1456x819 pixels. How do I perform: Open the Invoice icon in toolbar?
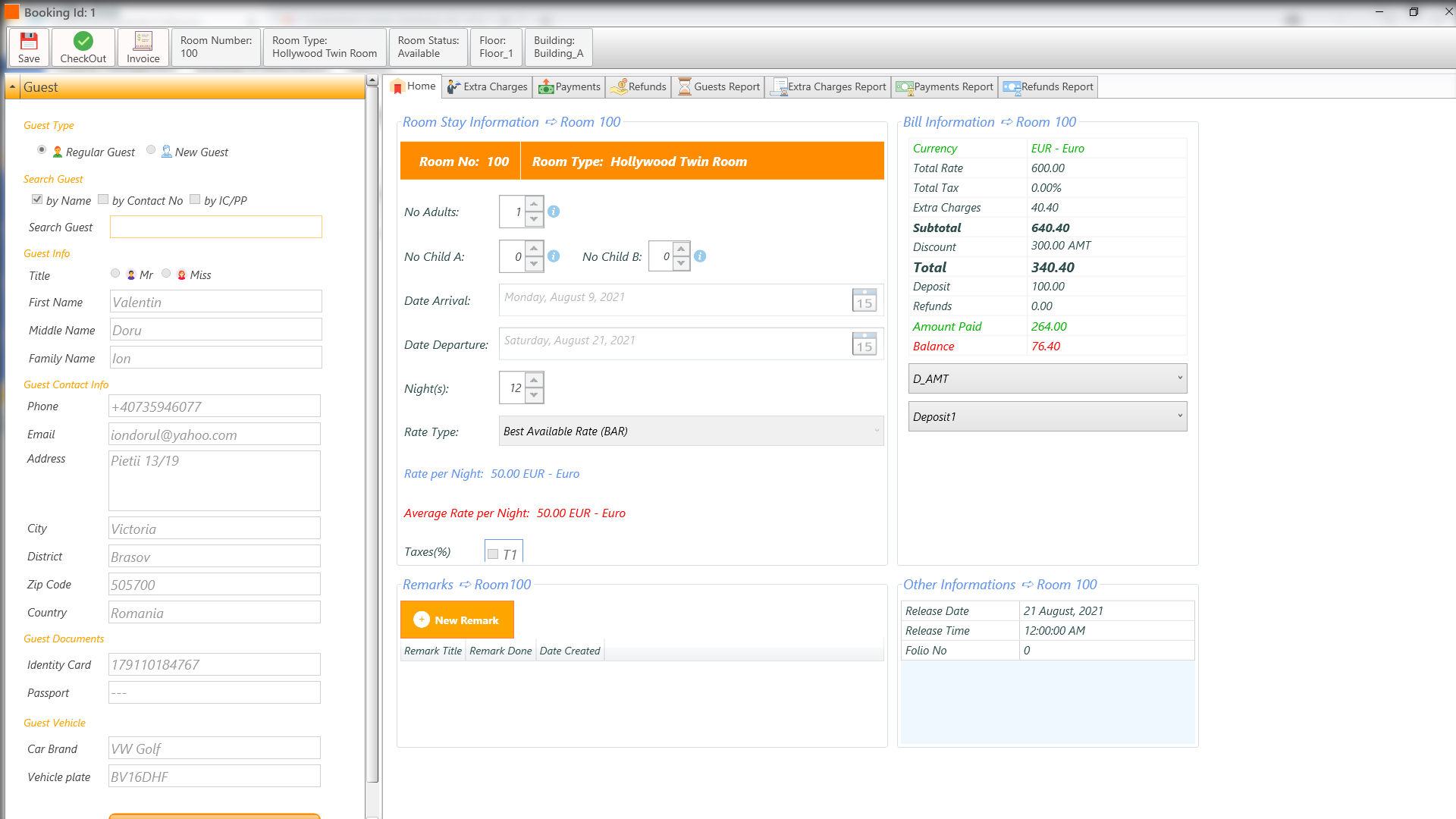pos(143,41)
